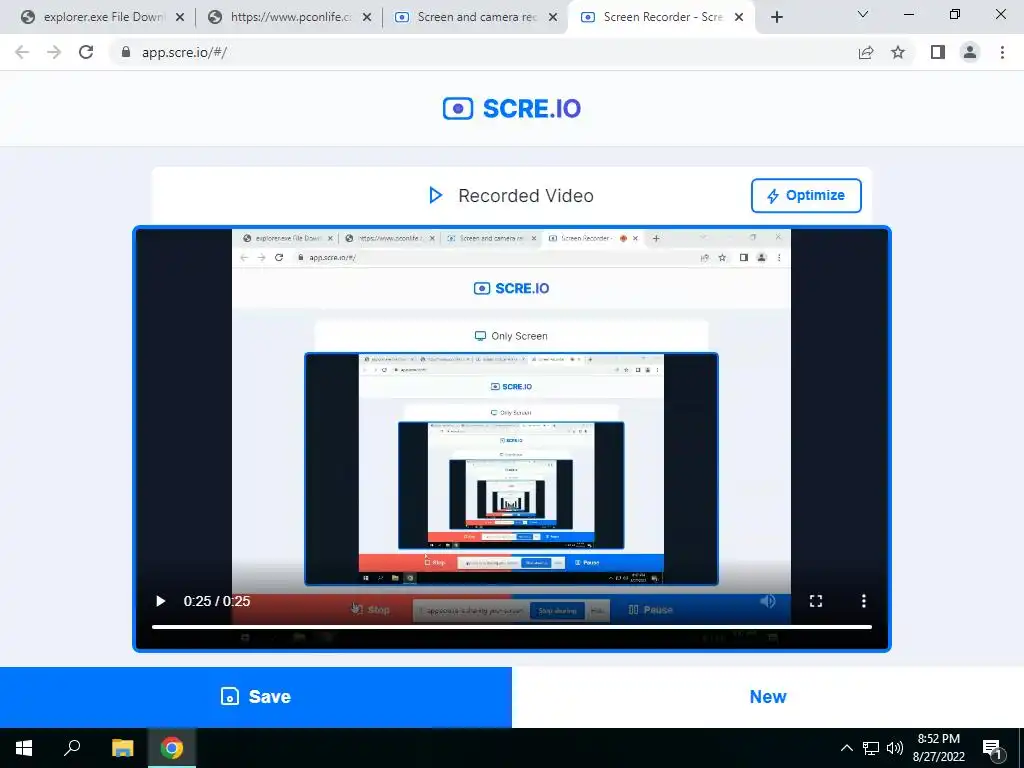Share this page
Viewport: 1024px width, 768px height.
[x=866, y=52]
